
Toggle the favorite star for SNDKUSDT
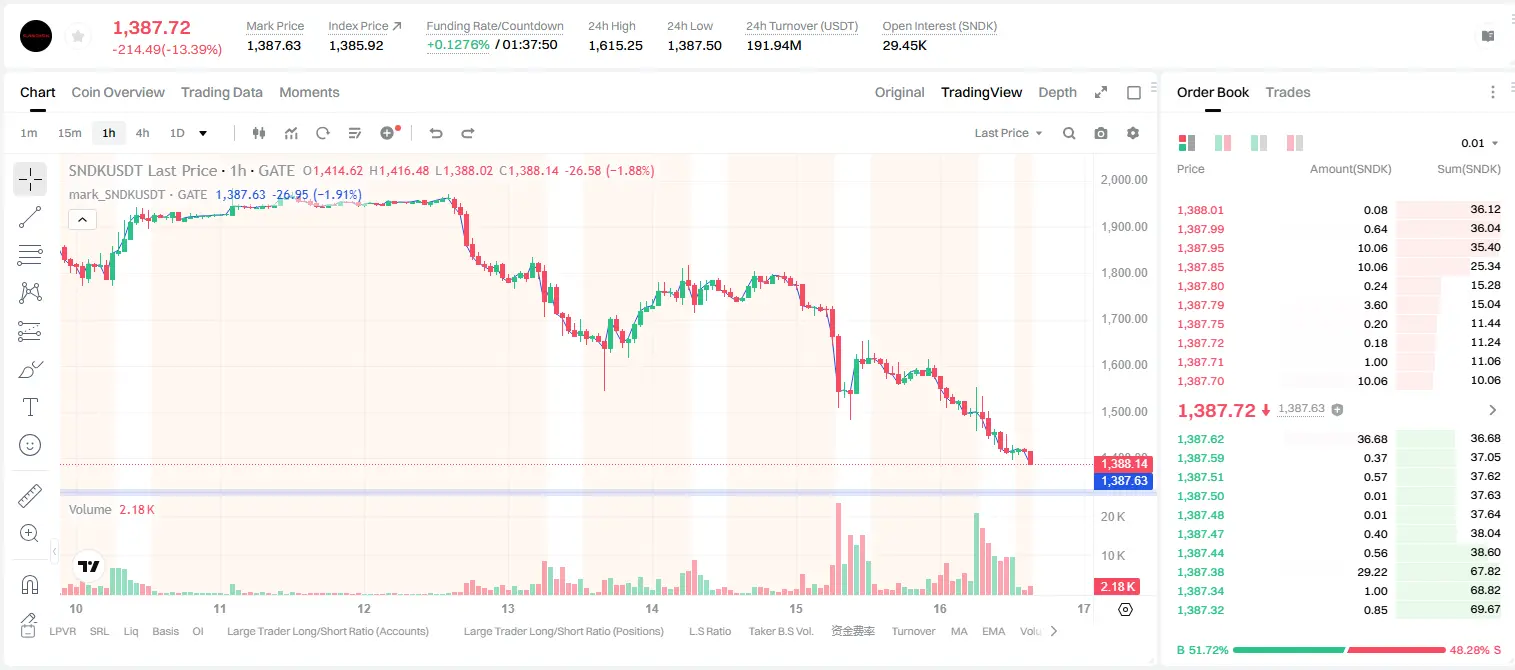(x=78, y=37)
